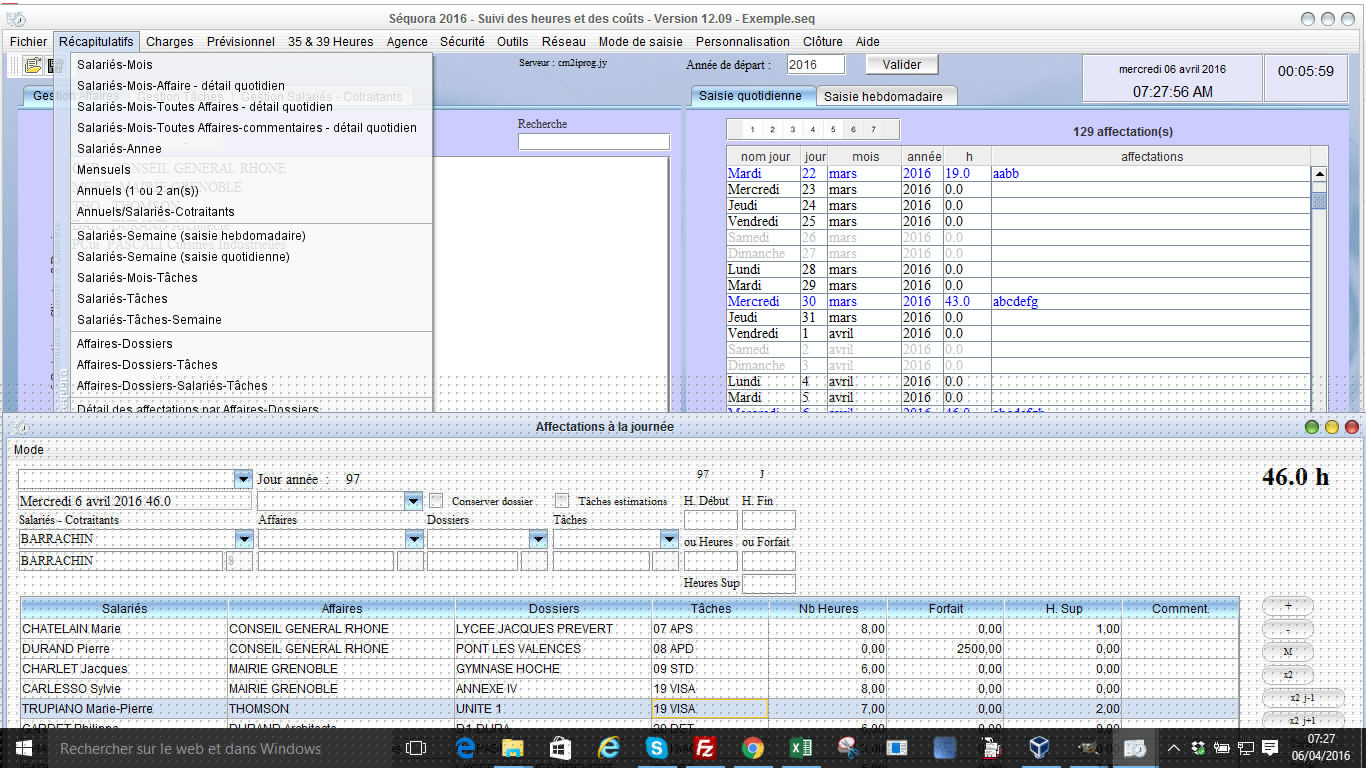Launch Google Chrome from the taskbar

click(x=753, y=747)
